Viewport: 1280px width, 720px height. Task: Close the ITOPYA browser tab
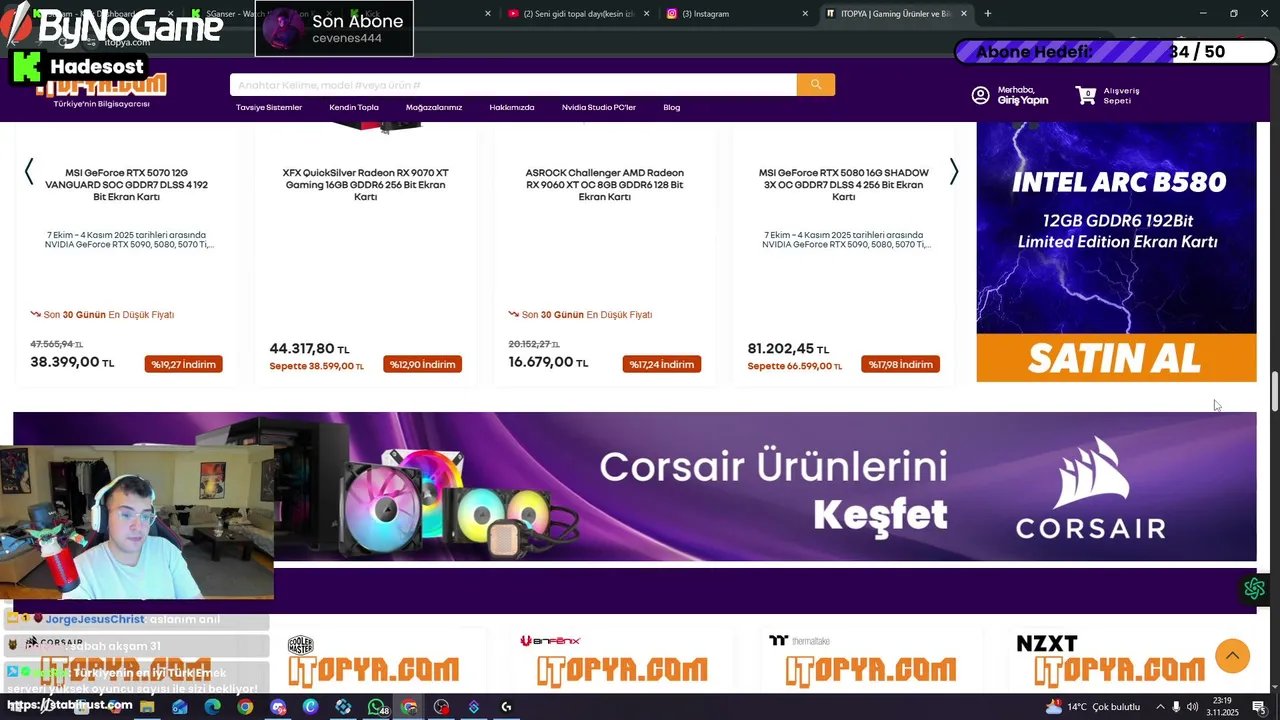click(x=964, y=14)
